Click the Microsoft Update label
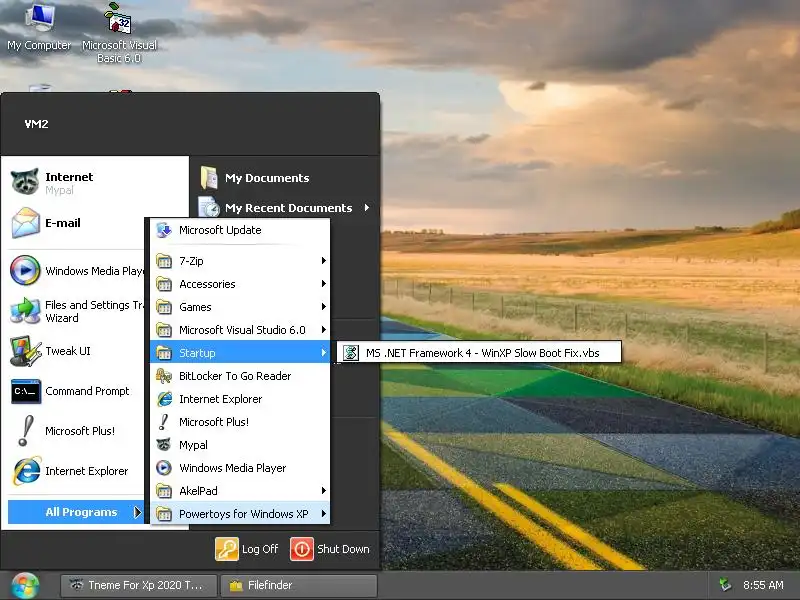 click(220, 230)
